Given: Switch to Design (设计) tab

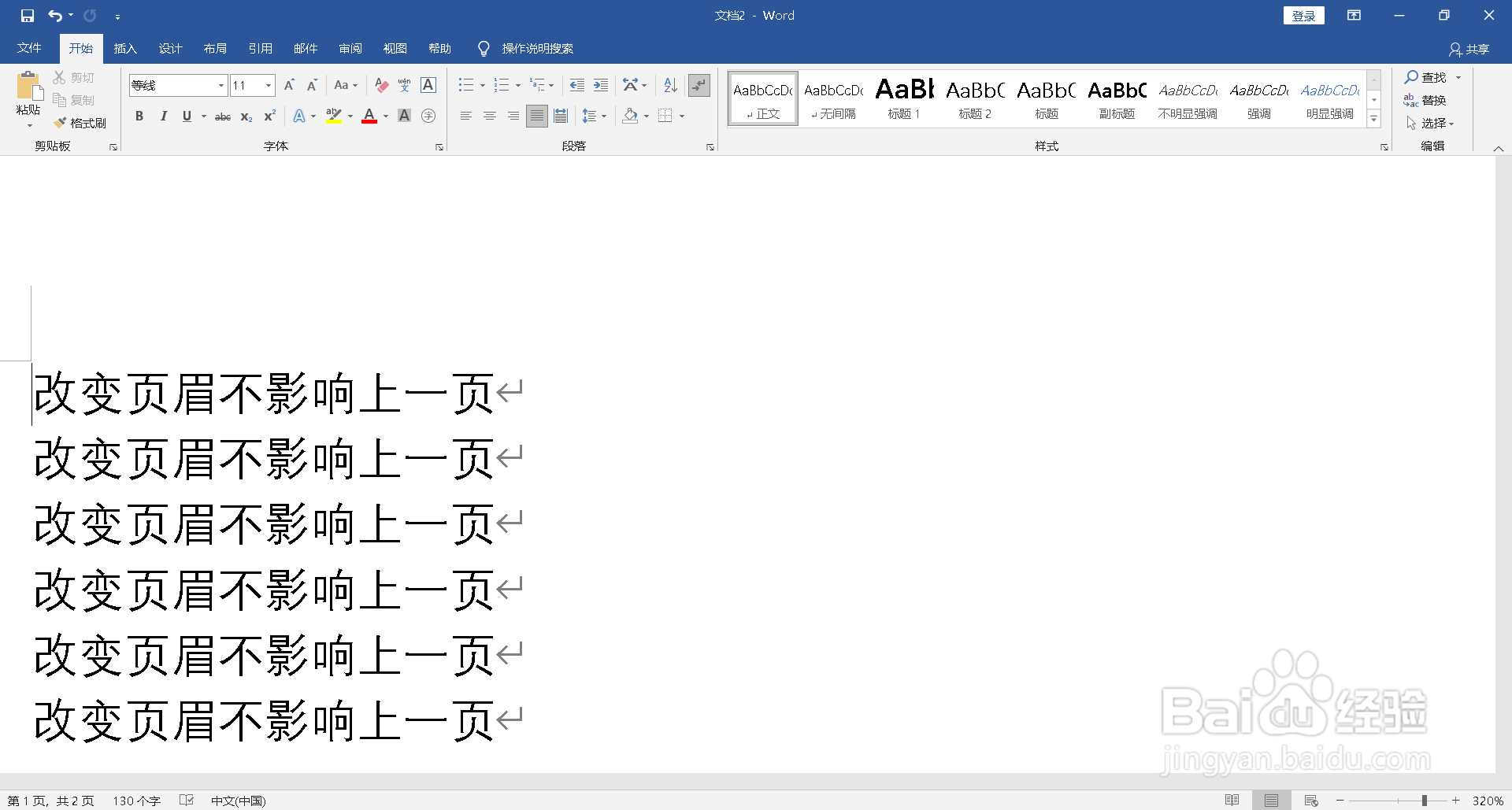Looking at the screenshot, I should click(170, 49).
